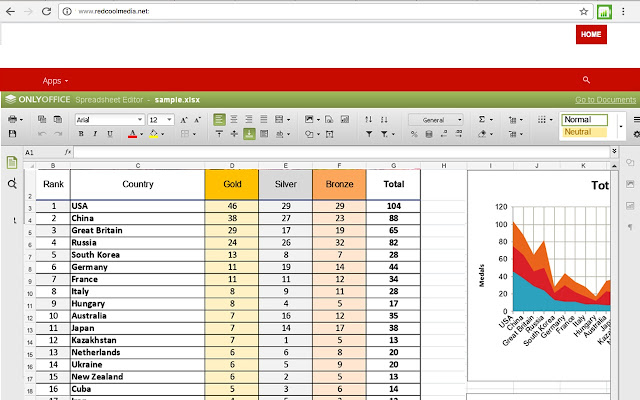Image resolution: width=640 pixels, height=400 pixels.
Task: Click the filter funnel icon
Action: 370,133
